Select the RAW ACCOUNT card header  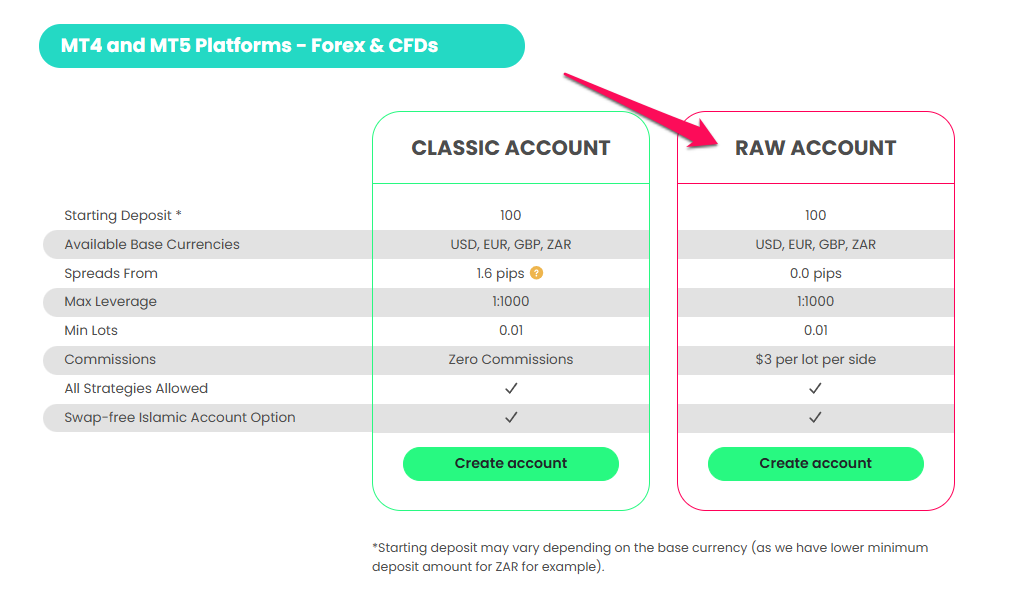pos(815,146)
